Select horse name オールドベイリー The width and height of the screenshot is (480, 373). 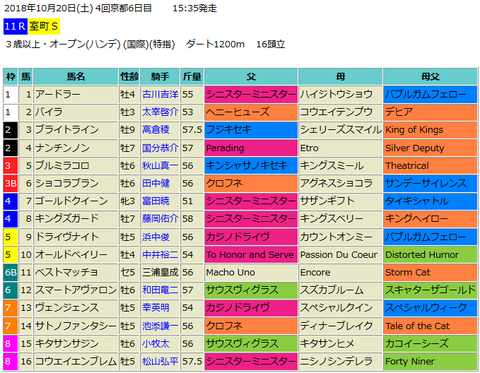coord(71,255)
